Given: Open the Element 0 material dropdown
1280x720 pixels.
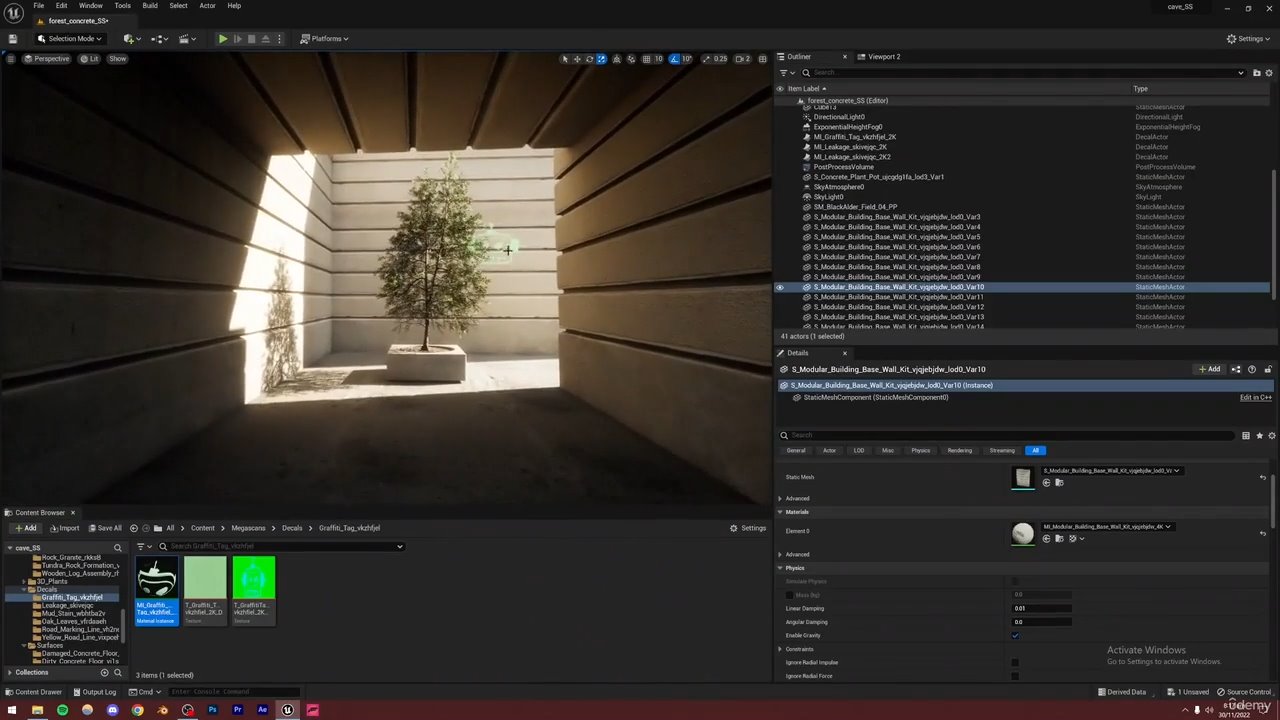Looking at the screenshot, I should click(1107, 527).
